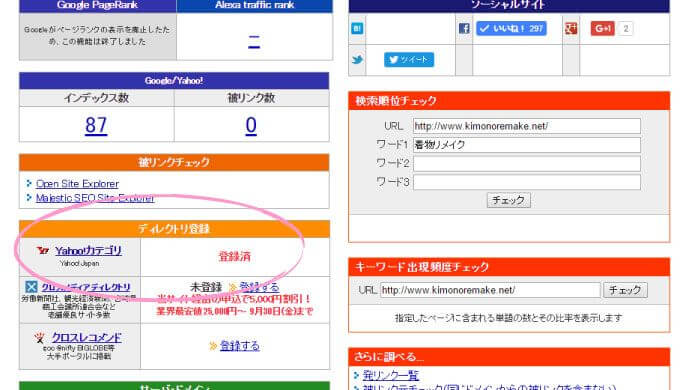This screenshot has height=390, width=700.
Task: Click the Cross Recommend logo icon
Action: tap(40, 338)
